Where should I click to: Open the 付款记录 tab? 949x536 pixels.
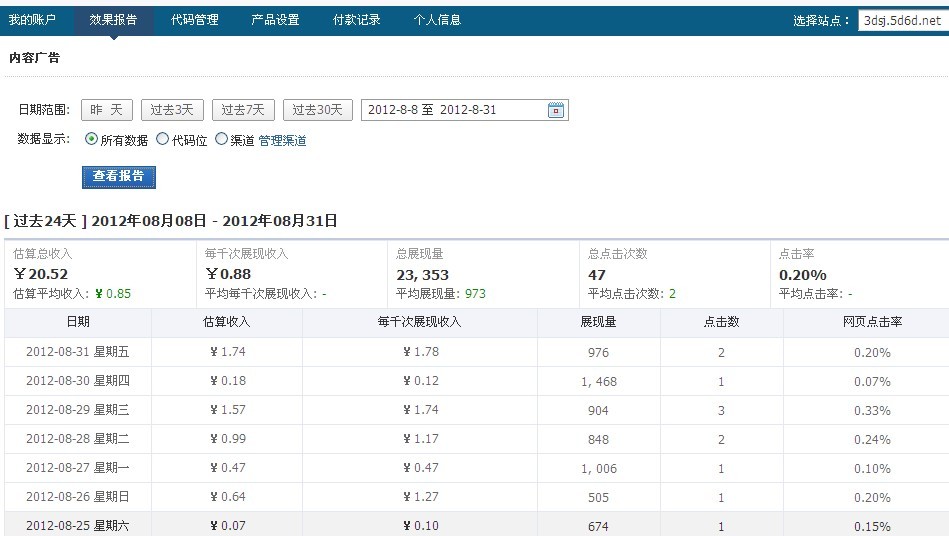pyautogui.click(x=356, y=20)
